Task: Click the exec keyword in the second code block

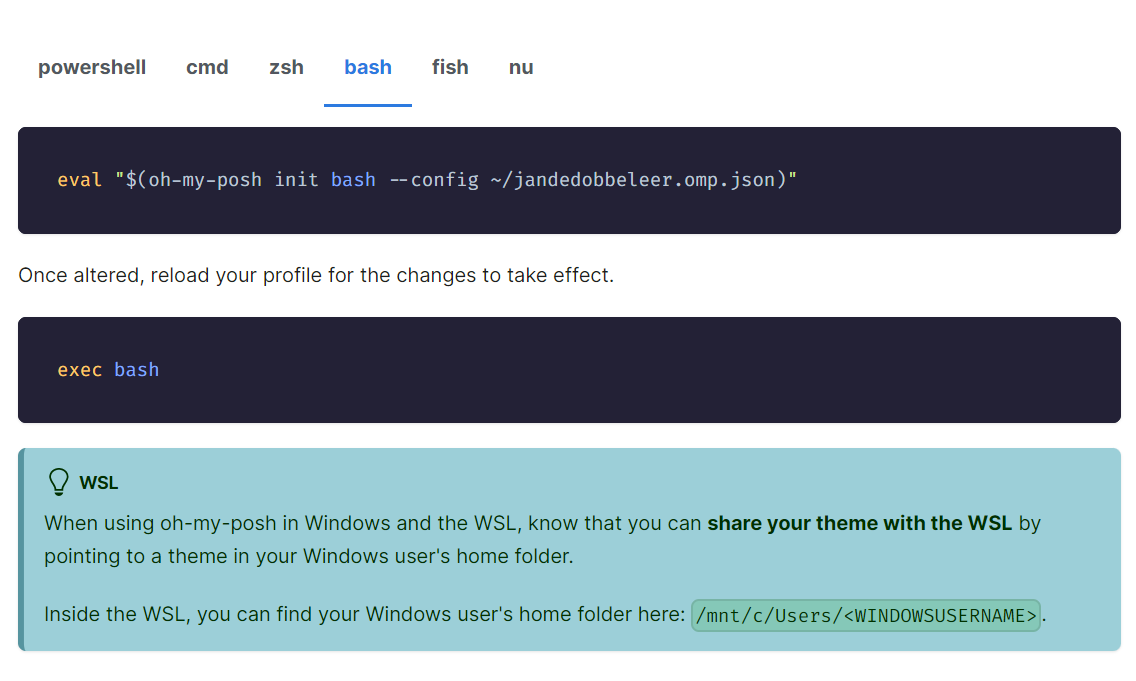Action: pyautogui.click(x=79, y=370)
